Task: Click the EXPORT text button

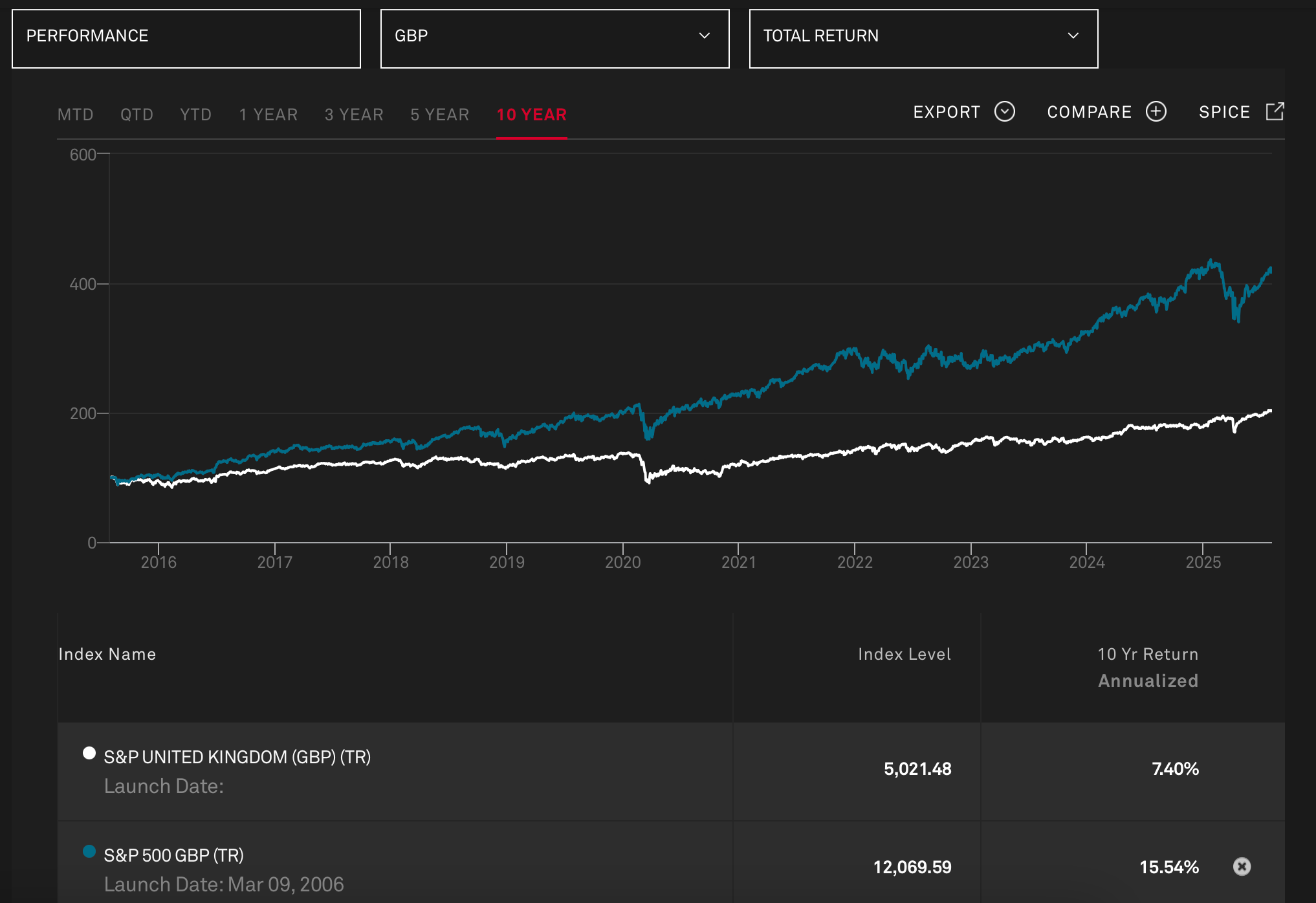Action: point(947,112)
